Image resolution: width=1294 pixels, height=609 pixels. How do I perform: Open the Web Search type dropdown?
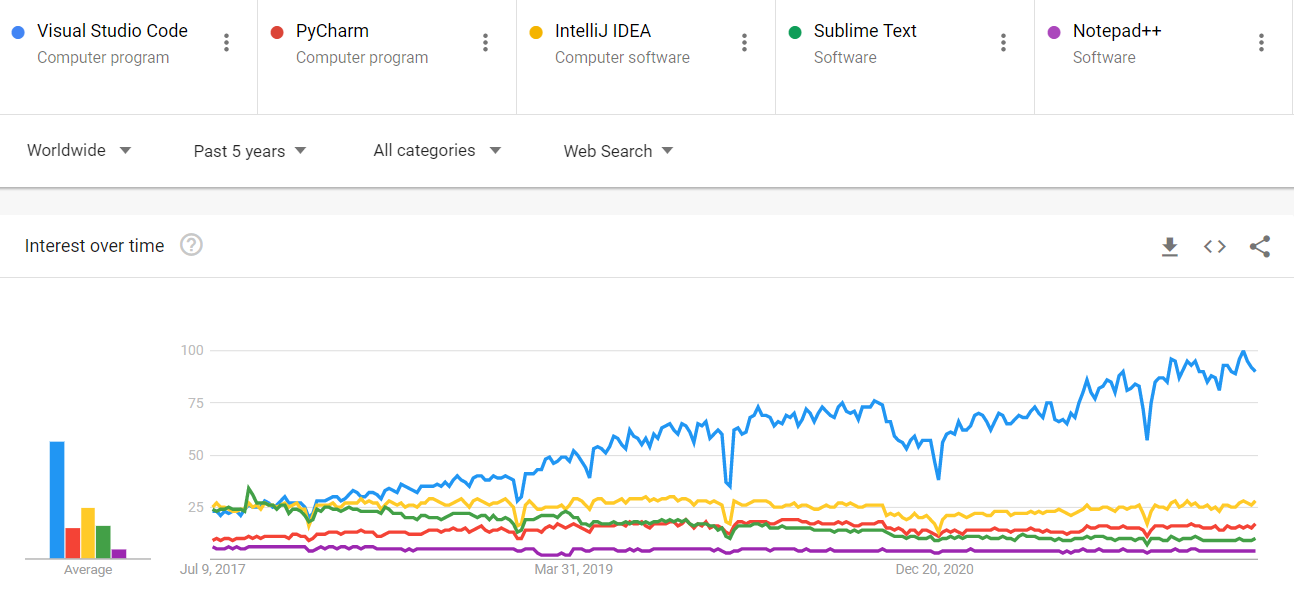tap(619, 151)
